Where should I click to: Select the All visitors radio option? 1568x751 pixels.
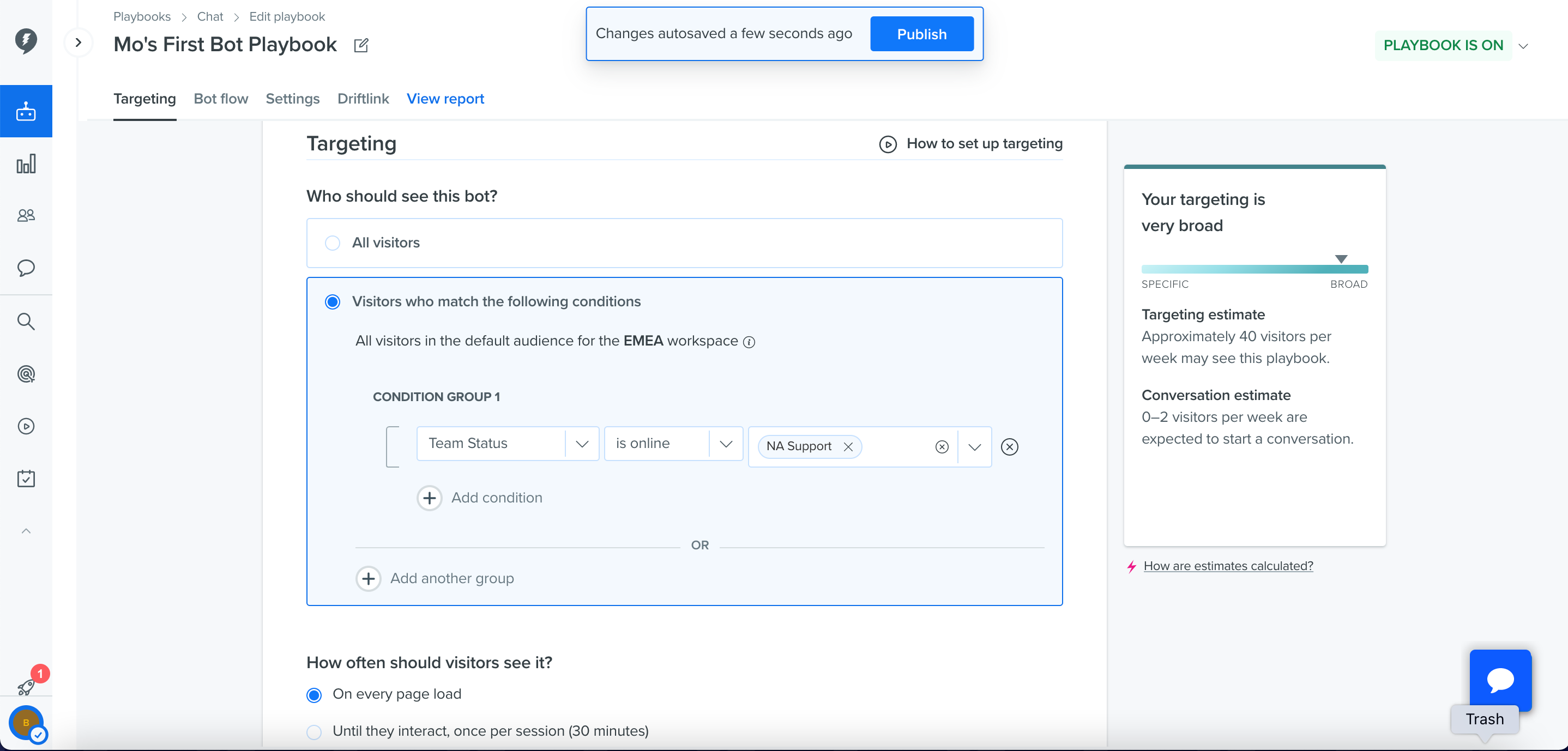pyautogui.click(x=333, y=243)
